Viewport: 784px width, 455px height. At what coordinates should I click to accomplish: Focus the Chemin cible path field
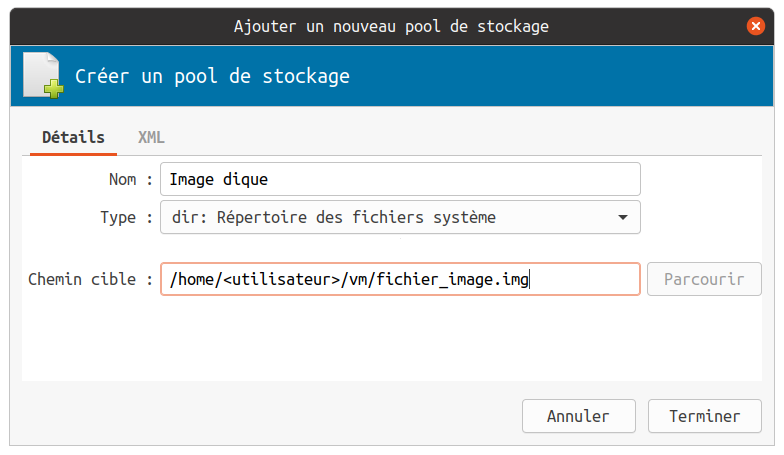[400, 279]
